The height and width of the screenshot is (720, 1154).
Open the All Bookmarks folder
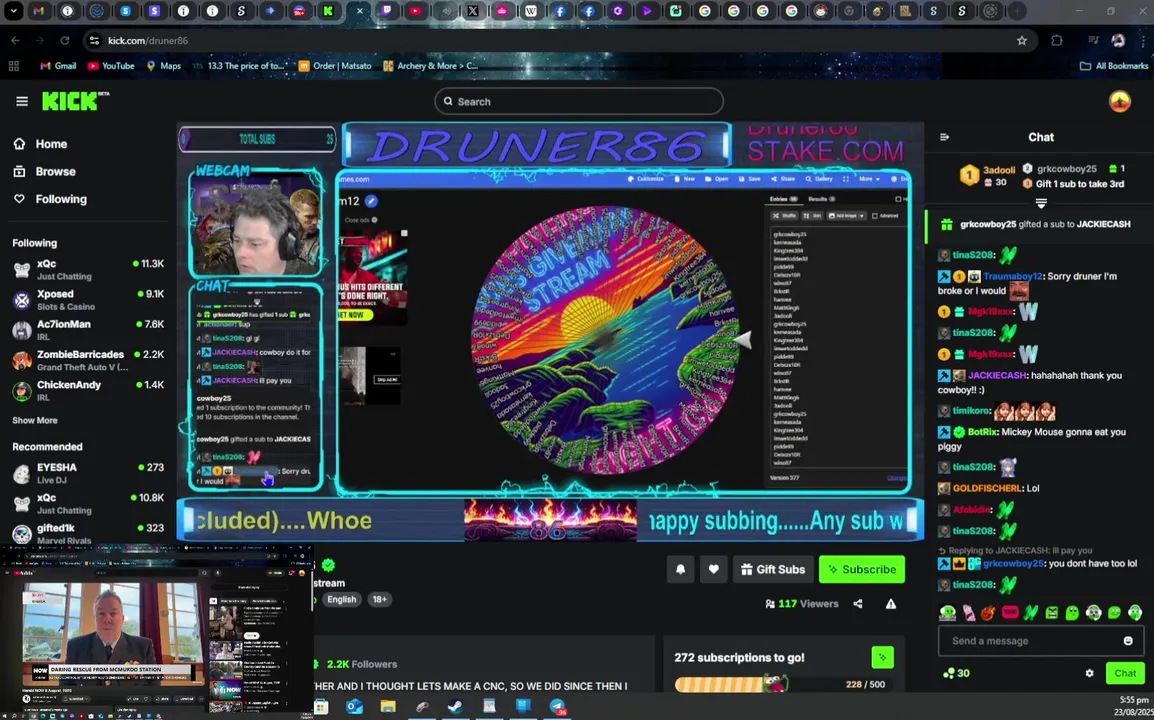pyautogui.click(x=1114, y=66)
